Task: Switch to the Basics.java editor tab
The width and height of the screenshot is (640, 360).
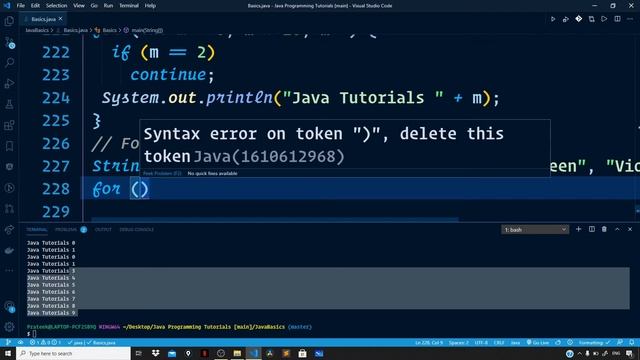Action: [43, 19]
